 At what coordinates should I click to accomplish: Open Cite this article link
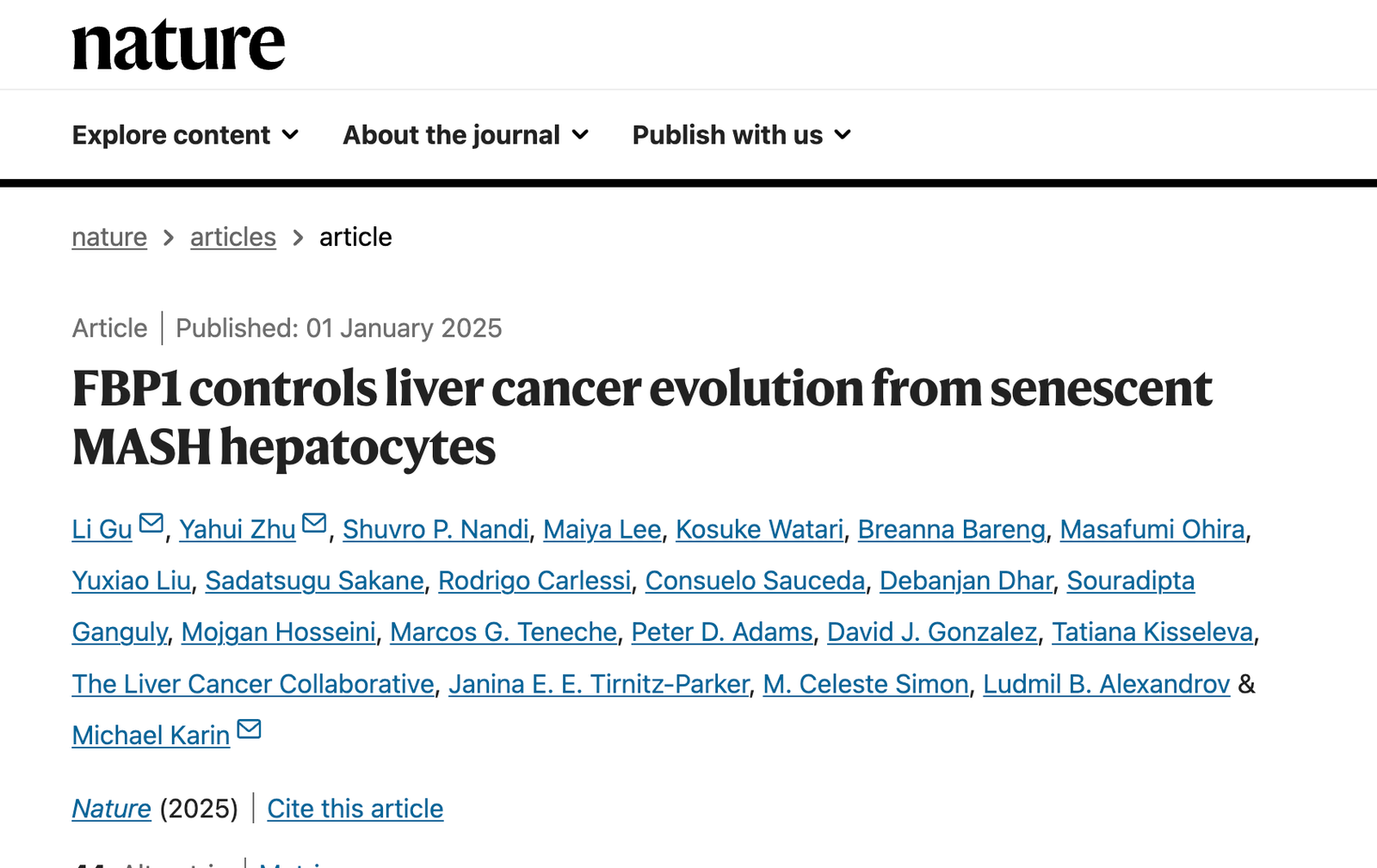(x=355, y=809)
